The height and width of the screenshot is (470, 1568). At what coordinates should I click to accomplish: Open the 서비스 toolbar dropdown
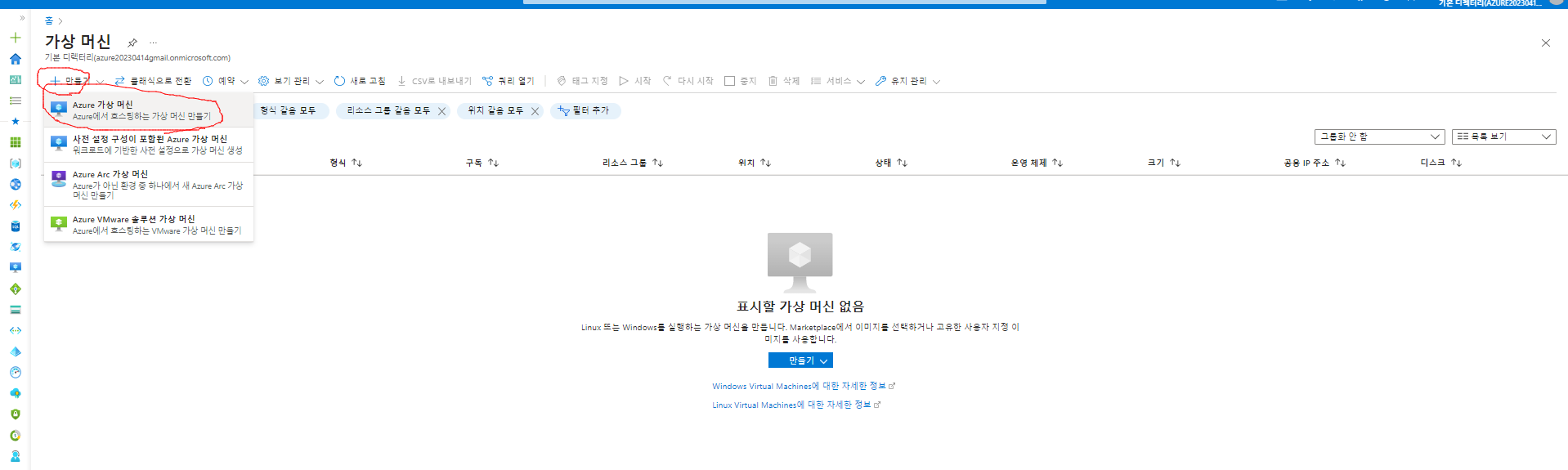838,81
